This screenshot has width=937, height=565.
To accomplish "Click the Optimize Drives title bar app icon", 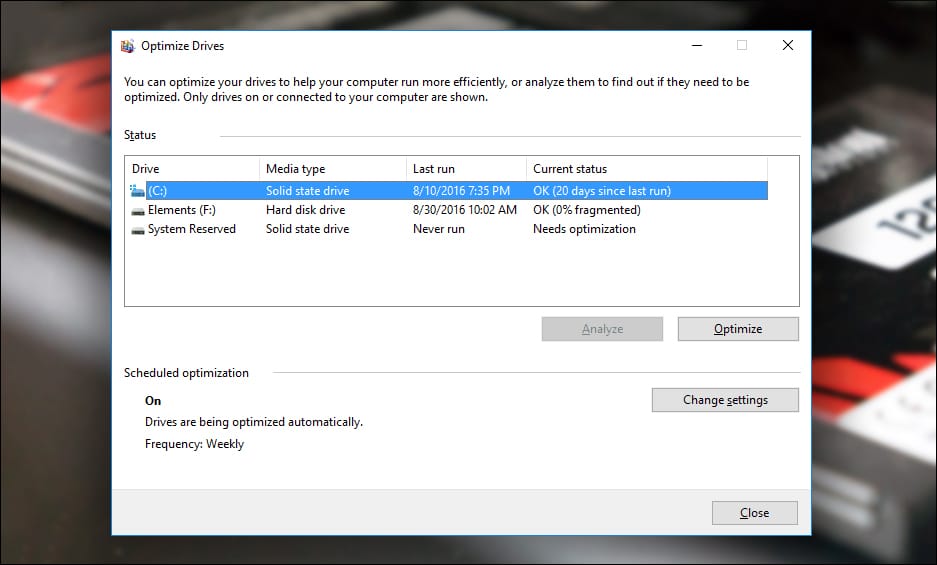I will [x=127, y=46].
